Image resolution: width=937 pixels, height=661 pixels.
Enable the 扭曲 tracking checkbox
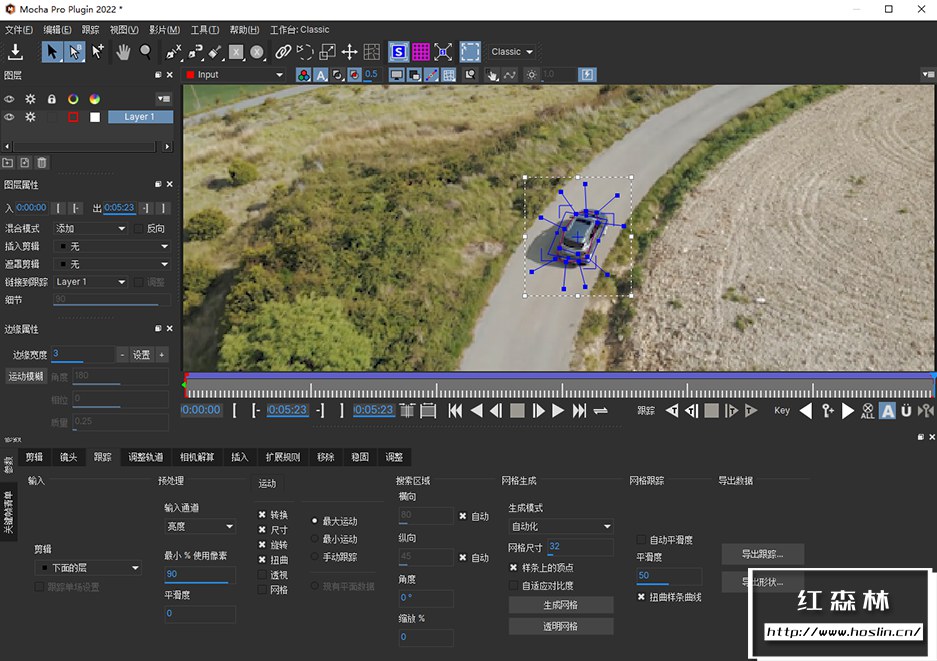click(x=263, y=559)
